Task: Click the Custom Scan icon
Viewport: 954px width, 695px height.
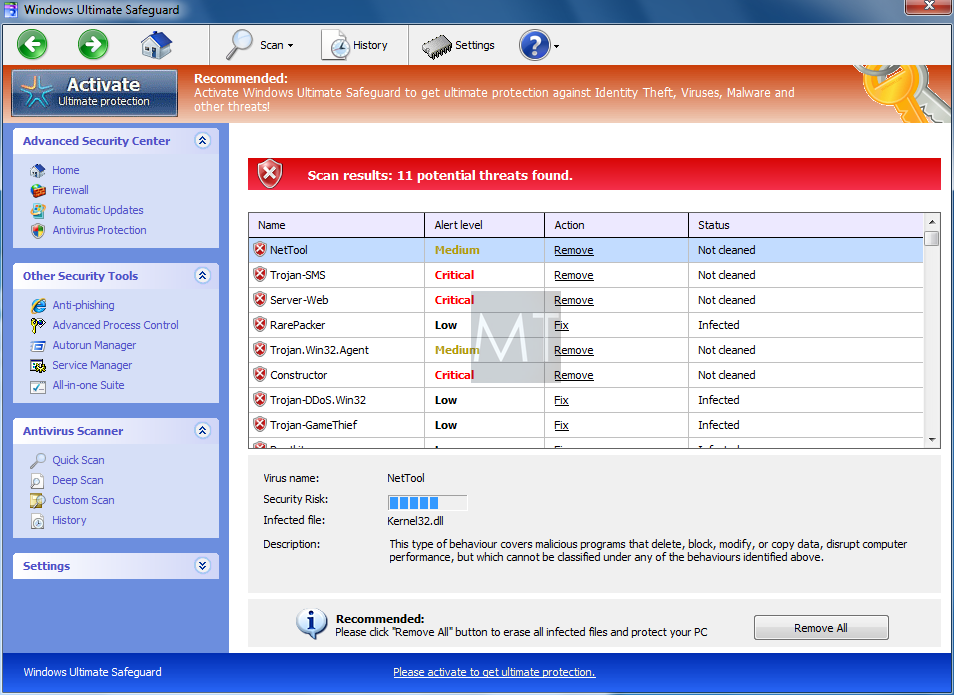Action: point(38,501)
